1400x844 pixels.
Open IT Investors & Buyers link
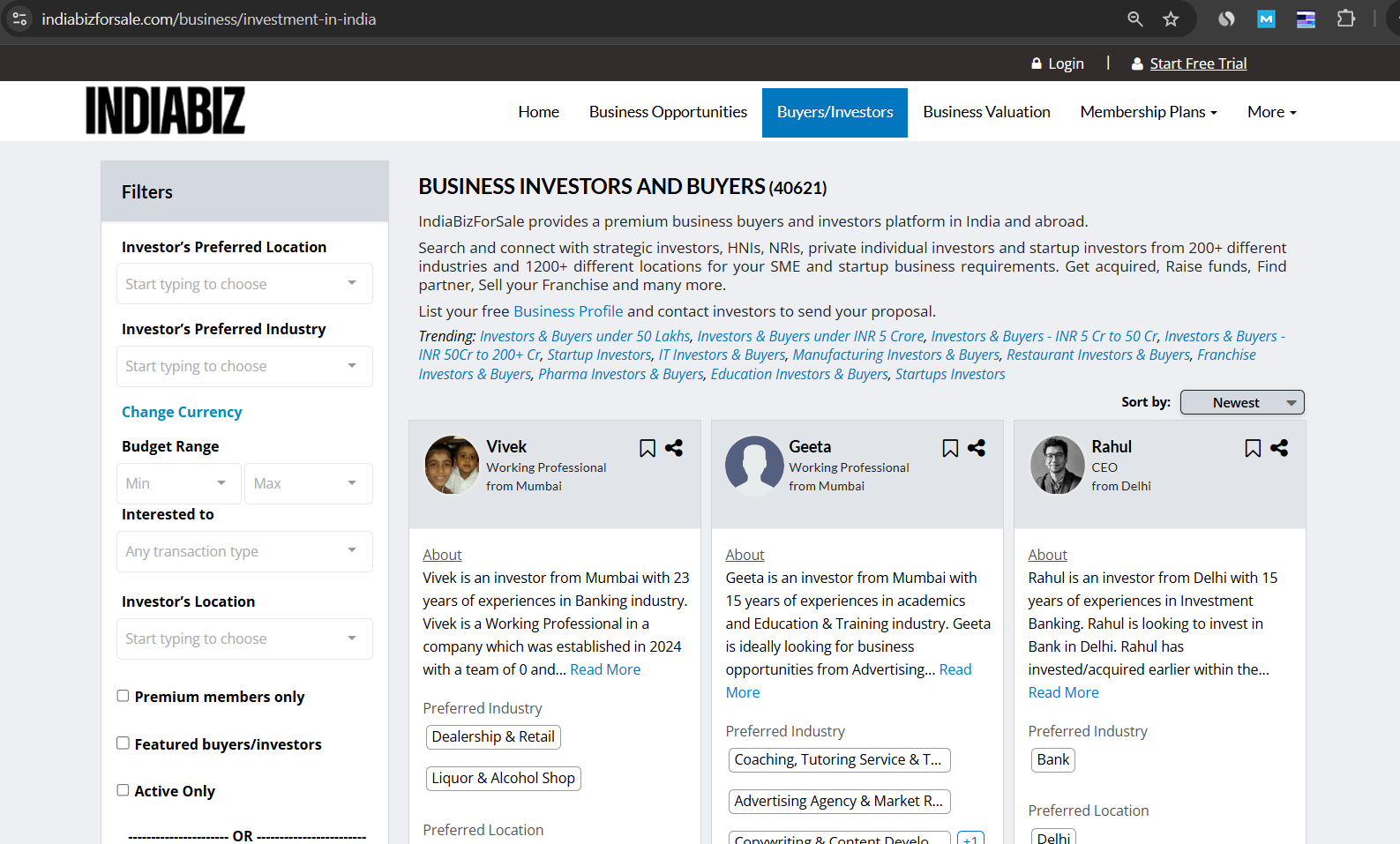[x=722, y=355]
